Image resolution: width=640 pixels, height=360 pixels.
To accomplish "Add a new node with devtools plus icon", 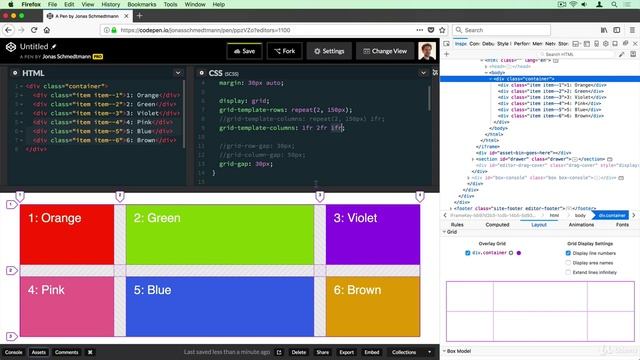I will [447, 54].
